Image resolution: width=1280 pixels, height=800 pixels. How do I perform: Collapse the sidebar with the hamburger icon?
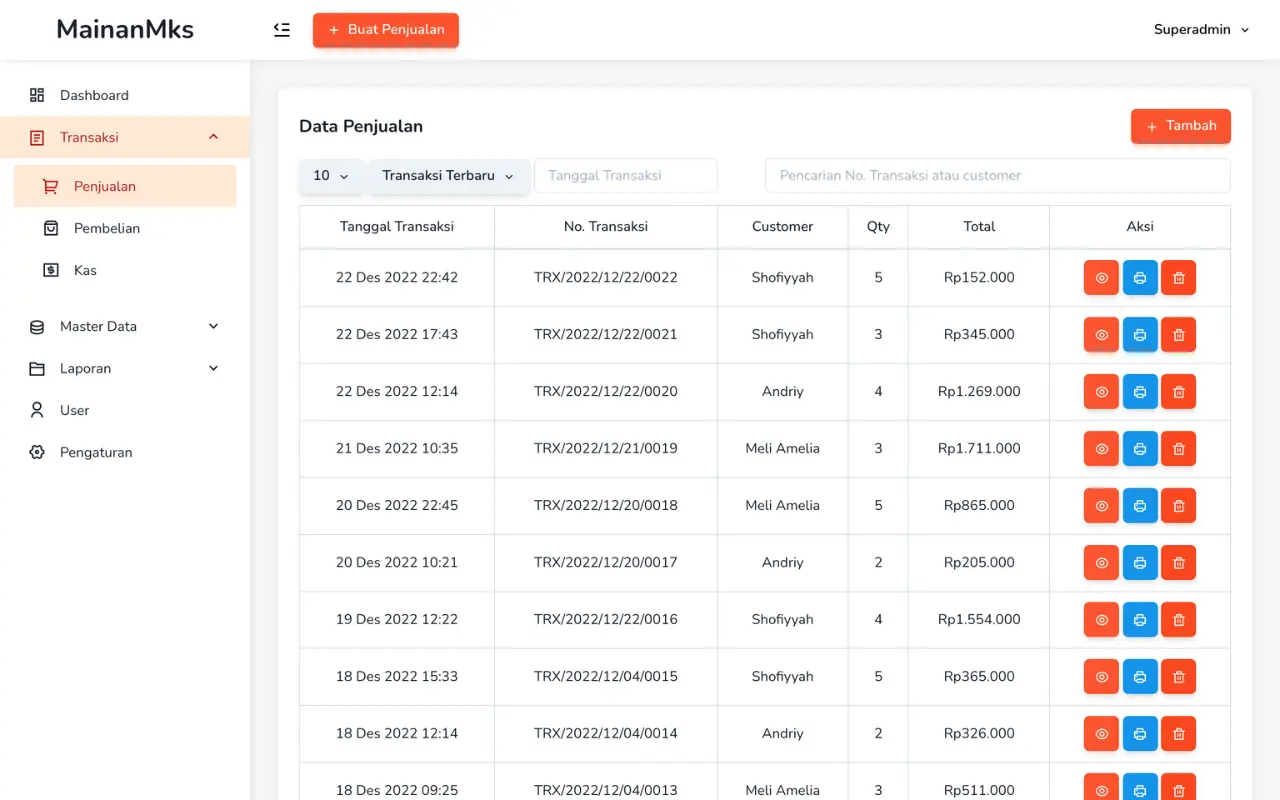282,30
